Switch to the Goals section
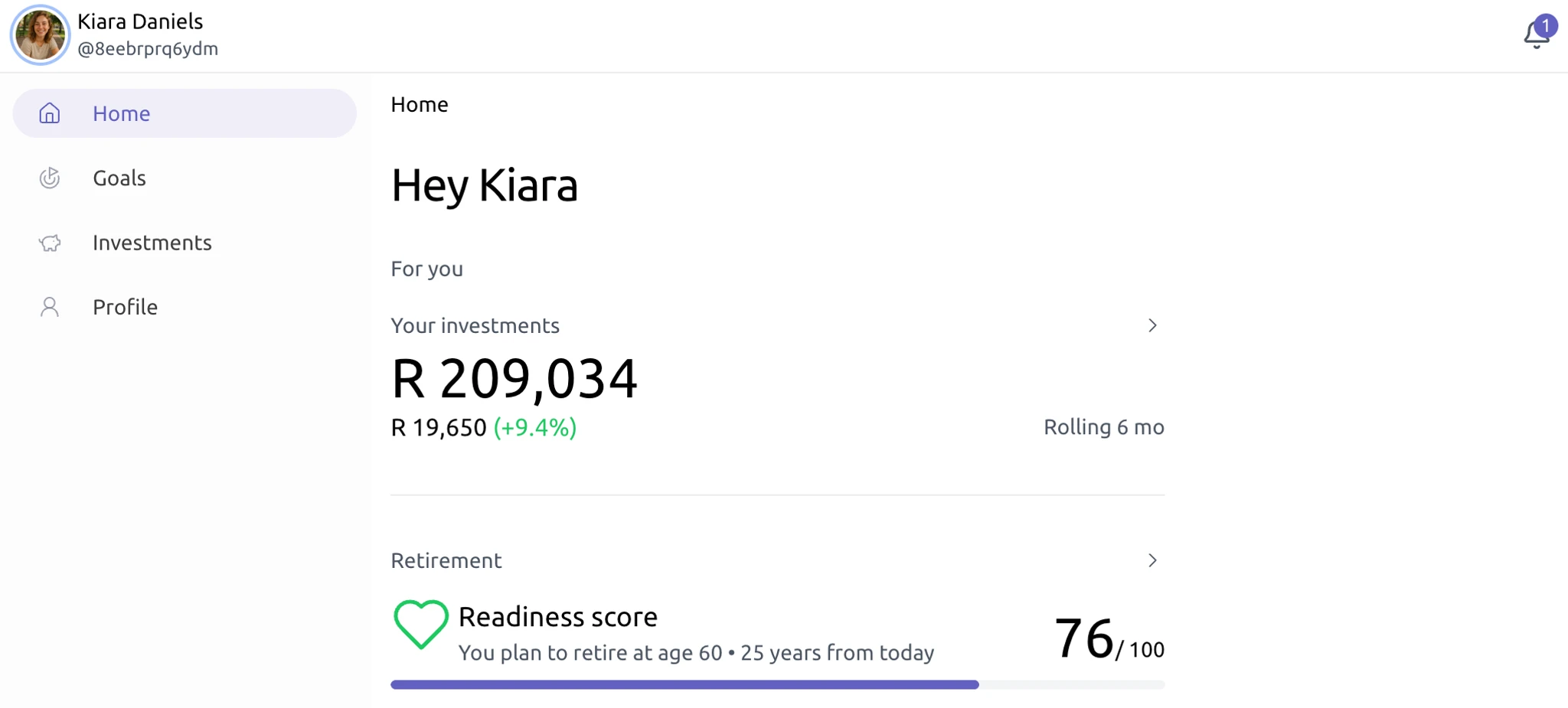 119,178
